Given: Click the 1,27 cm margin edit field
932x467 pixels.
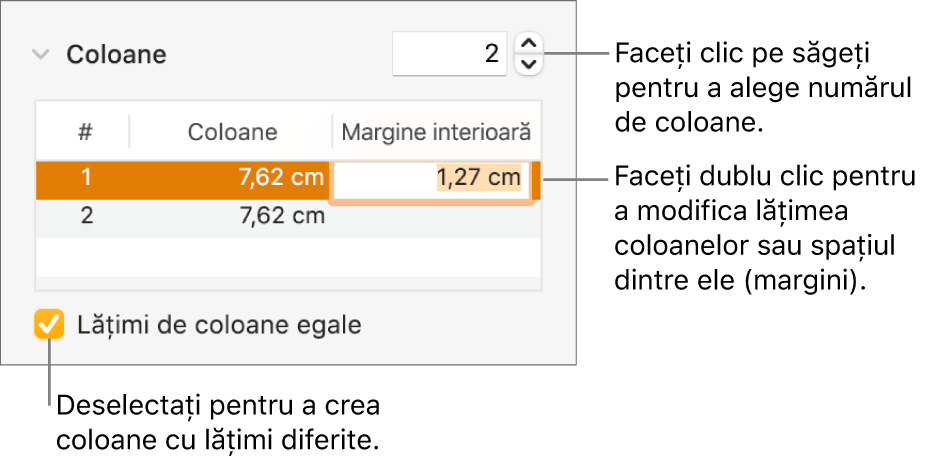Looking at the screenshot, I should point(432,180).
